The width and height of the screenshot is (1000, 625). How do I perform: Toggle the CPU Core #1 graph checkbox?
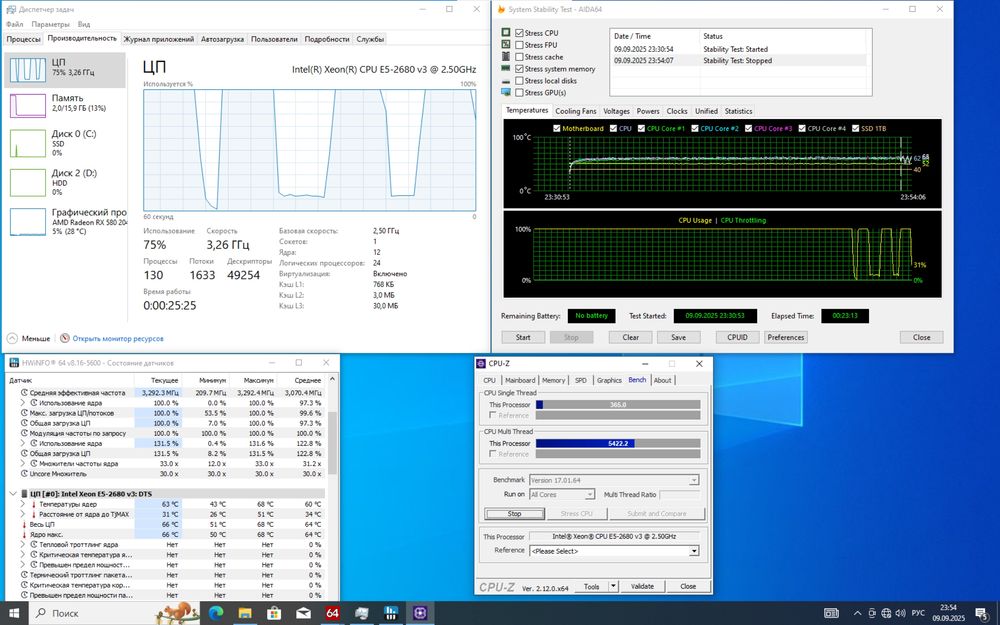pyautogui.click(x=641, y=128)
